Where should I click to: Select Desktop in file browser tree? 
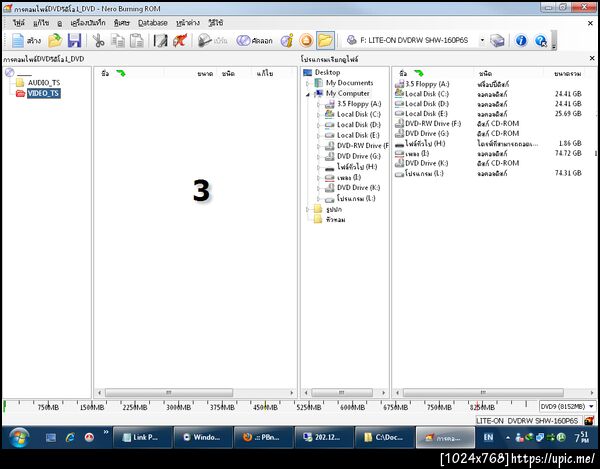pos(327,72)
